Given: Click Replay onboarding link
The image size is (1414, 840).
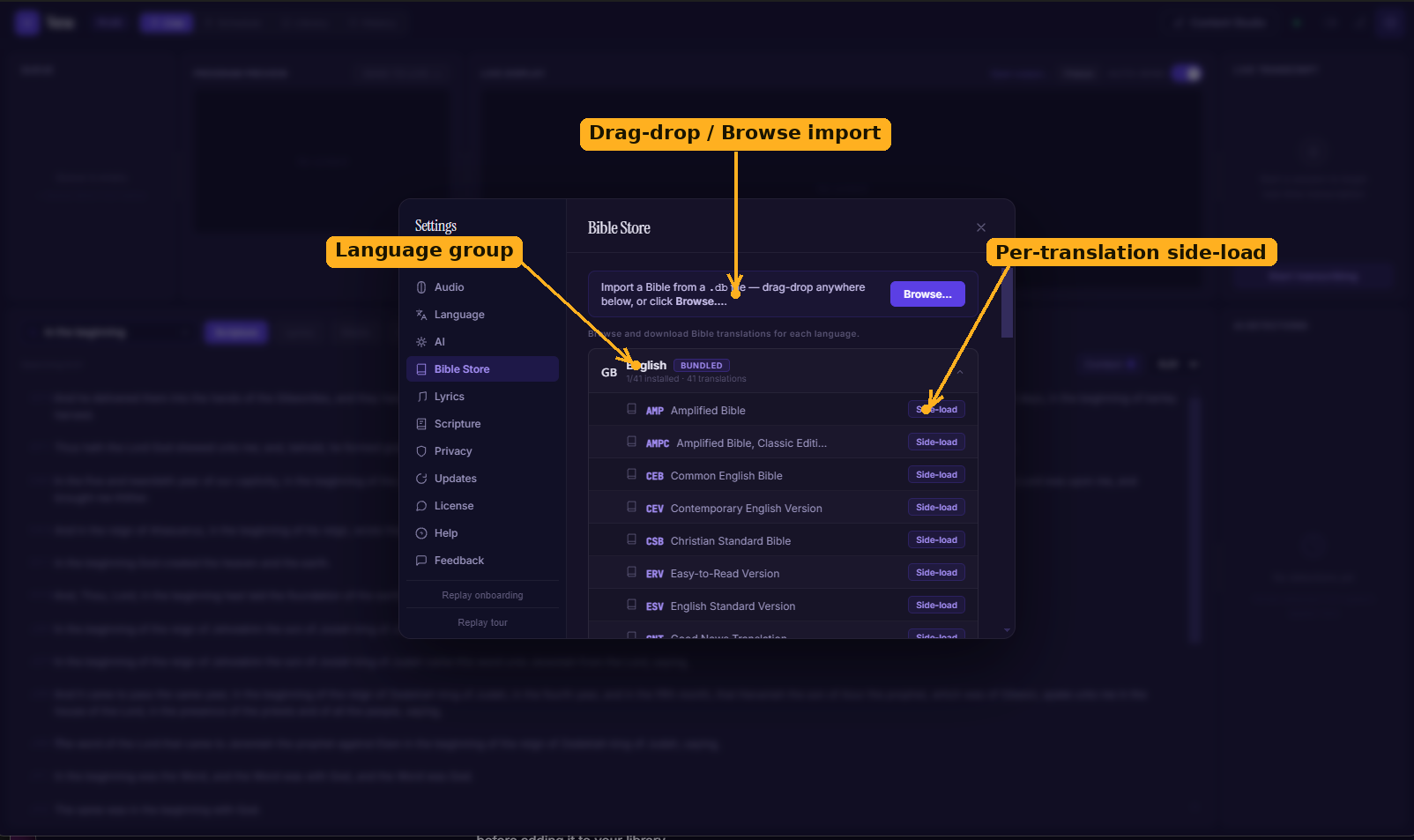Looking at the screenshot, I should pos(482,595).
